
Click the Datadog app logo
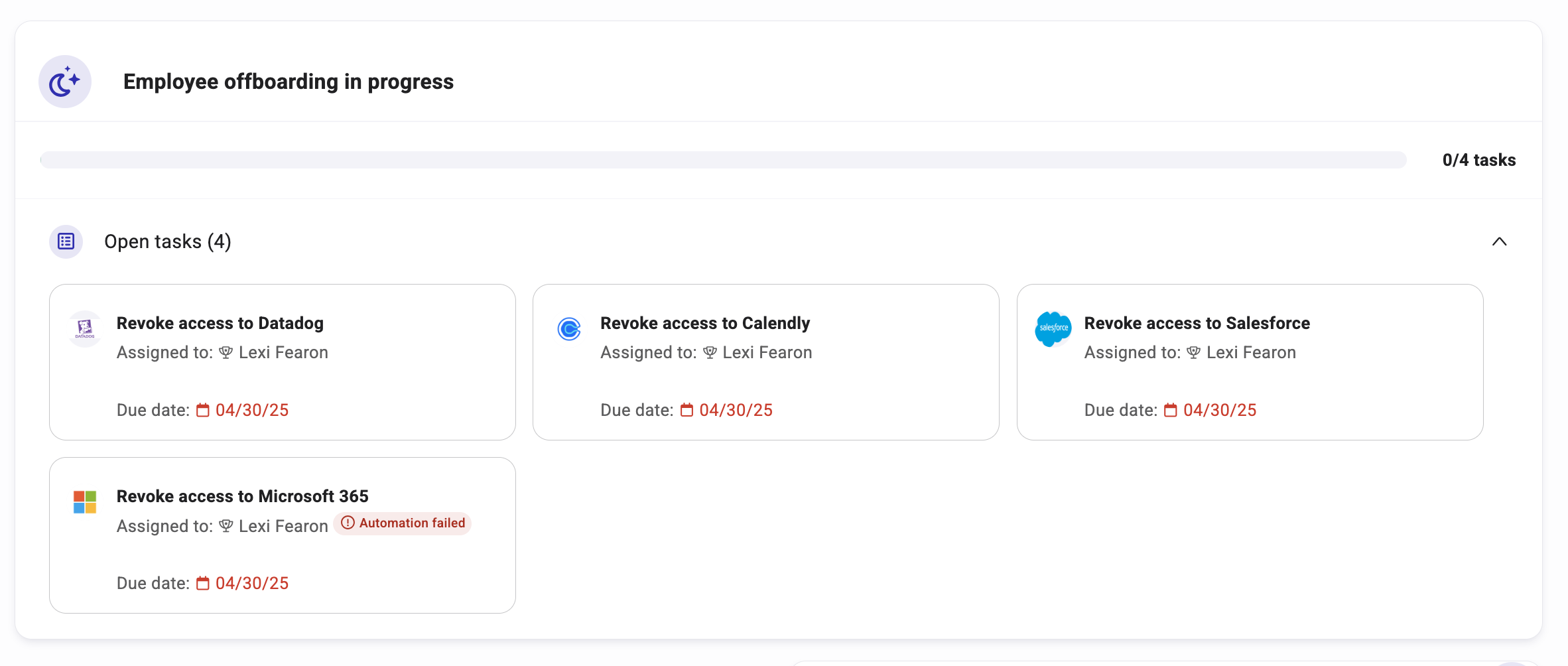(85, 328)
